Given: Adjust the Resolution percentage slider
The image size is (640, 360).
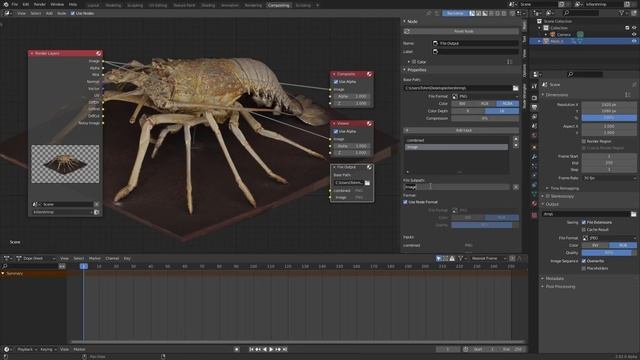Looking at the screenshot, I should coord(609,118).
